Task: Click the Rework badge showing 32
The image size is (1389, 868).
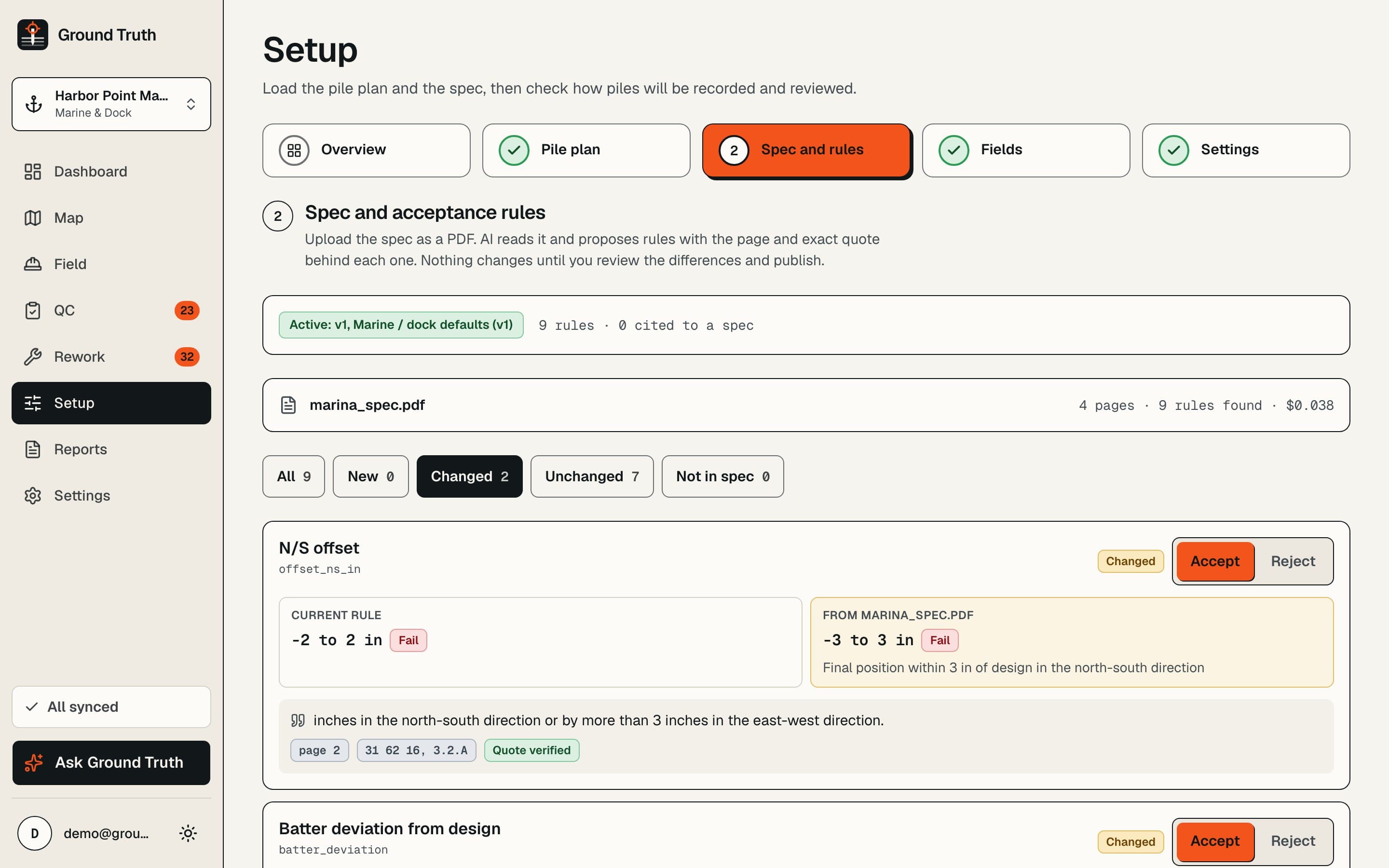Action: coord(187,356)
